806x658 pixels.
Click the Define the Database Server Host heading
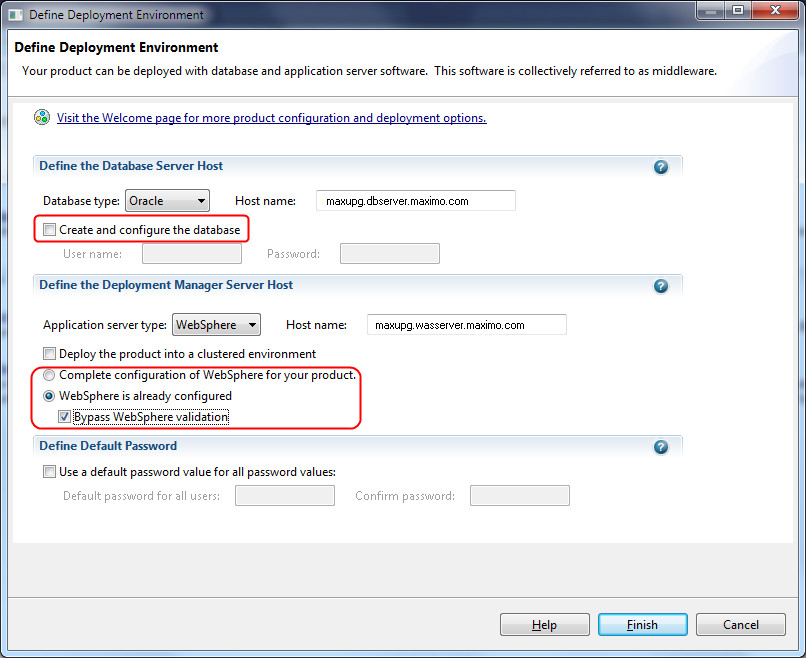pyautogui.click(x=131, y=166)
